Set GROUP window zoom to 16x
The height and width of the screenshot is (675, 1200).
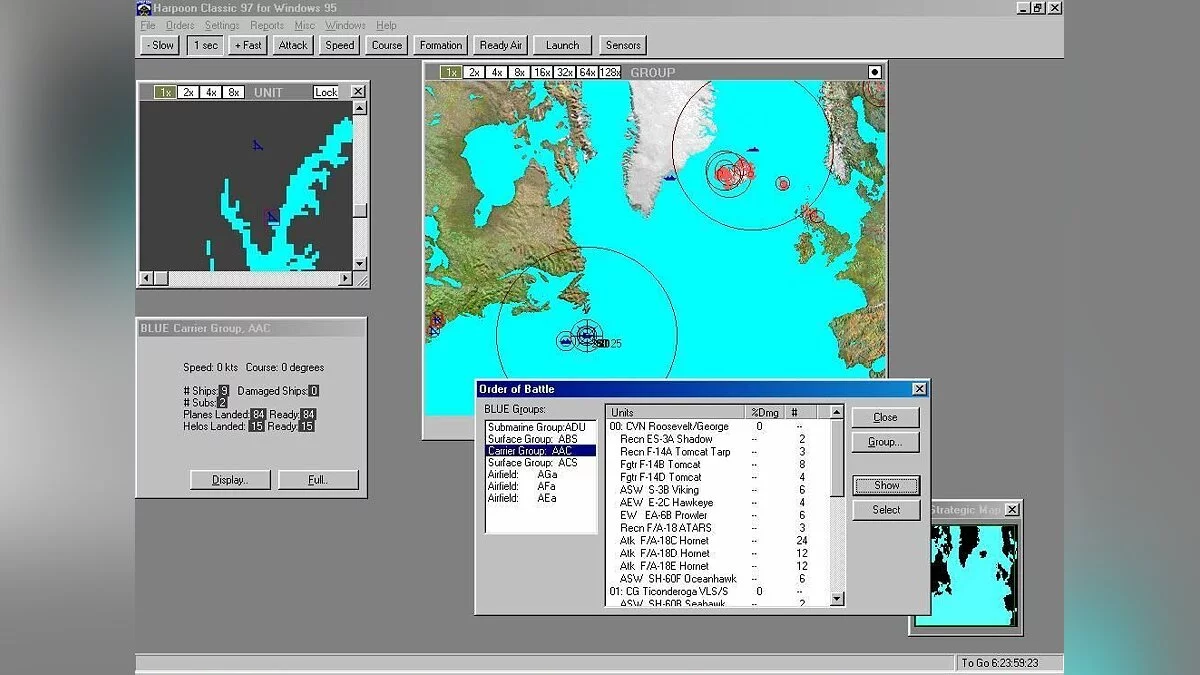coord(542,72)
